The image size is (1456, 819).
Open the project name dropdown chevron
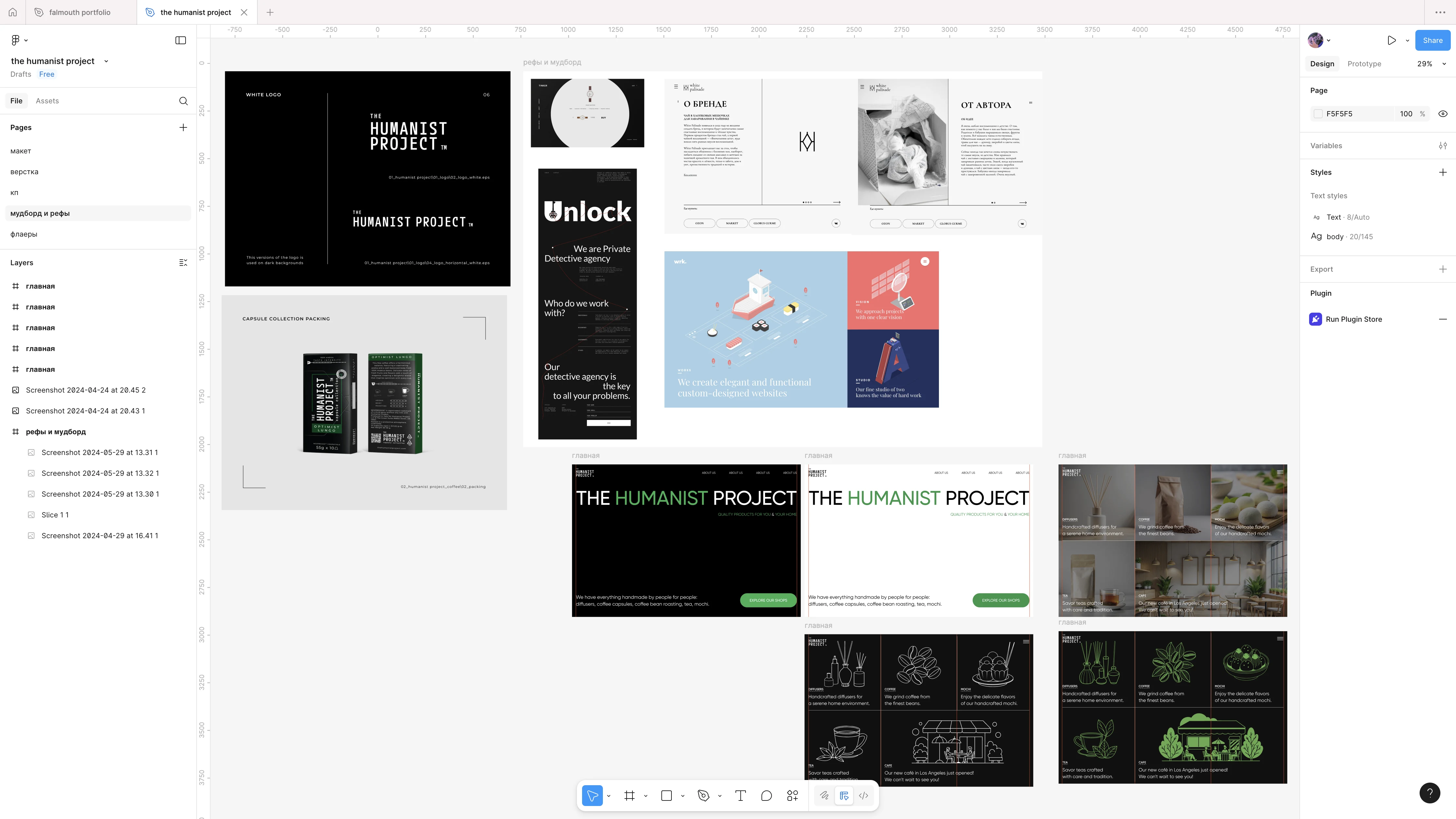click(x=106, y=61)
